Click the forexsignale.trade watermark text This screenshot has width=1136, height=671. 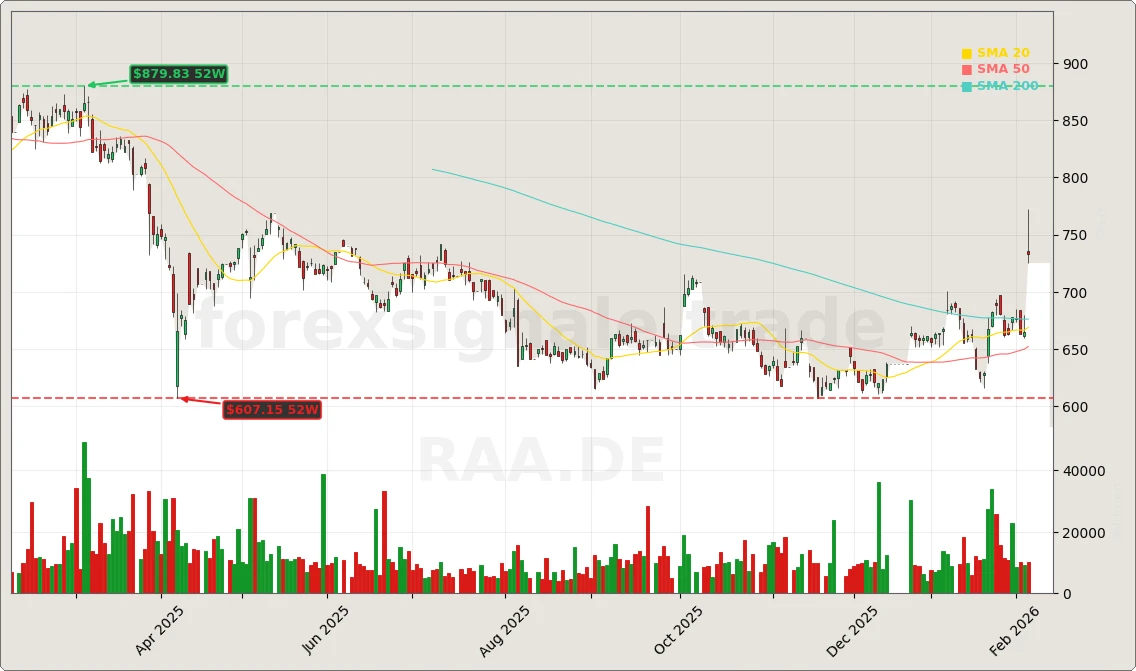540,326
